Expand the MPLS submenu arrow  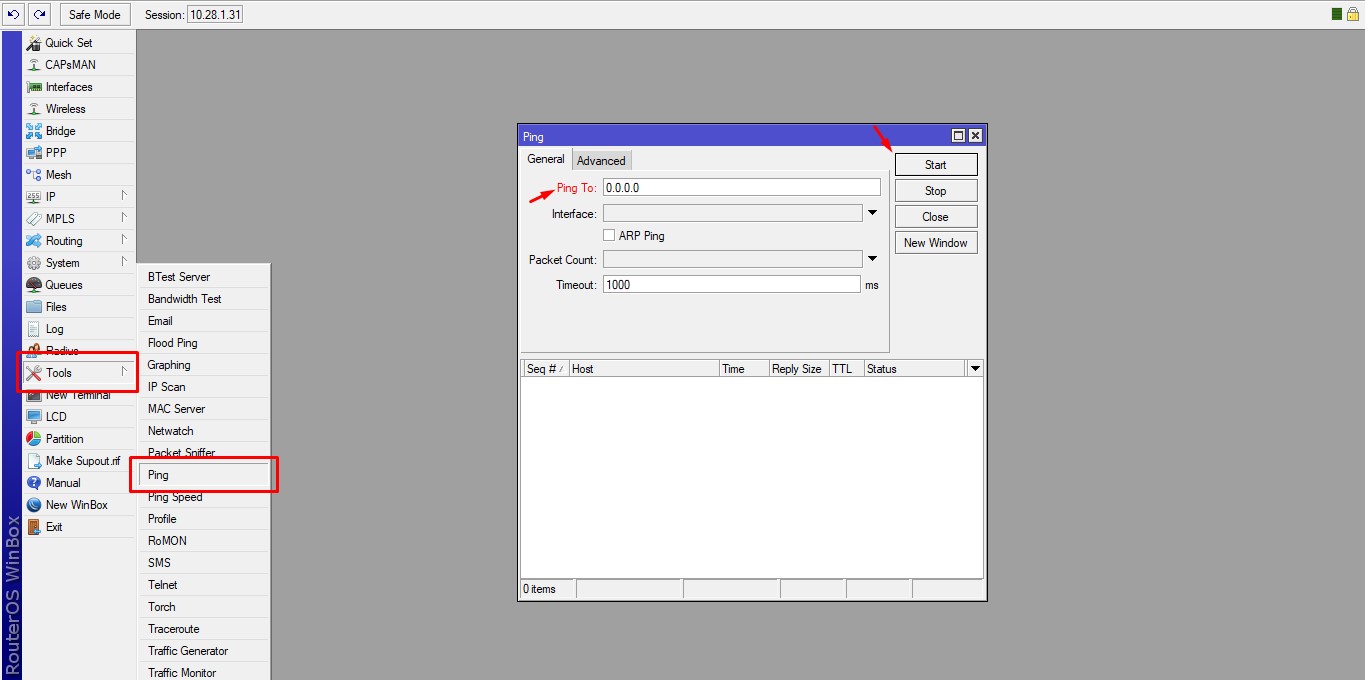click(x=125, y=219)
